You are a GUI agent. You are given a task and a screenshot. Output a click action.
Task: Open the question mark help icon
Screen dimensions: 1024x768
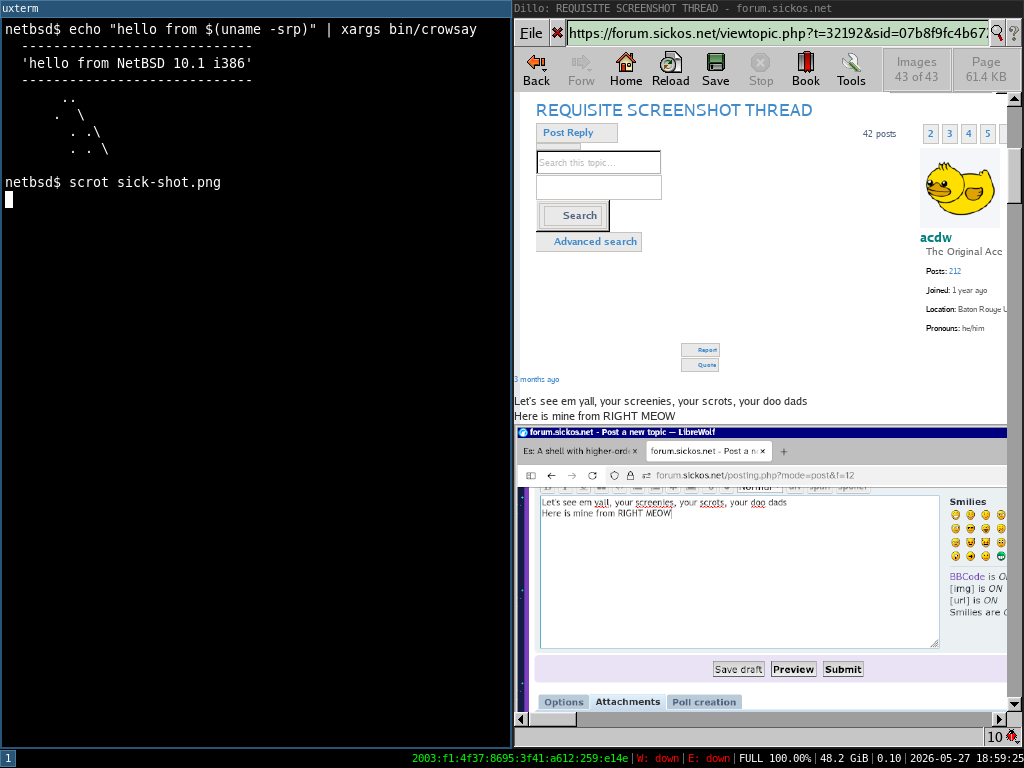[x=1014, y=33]
